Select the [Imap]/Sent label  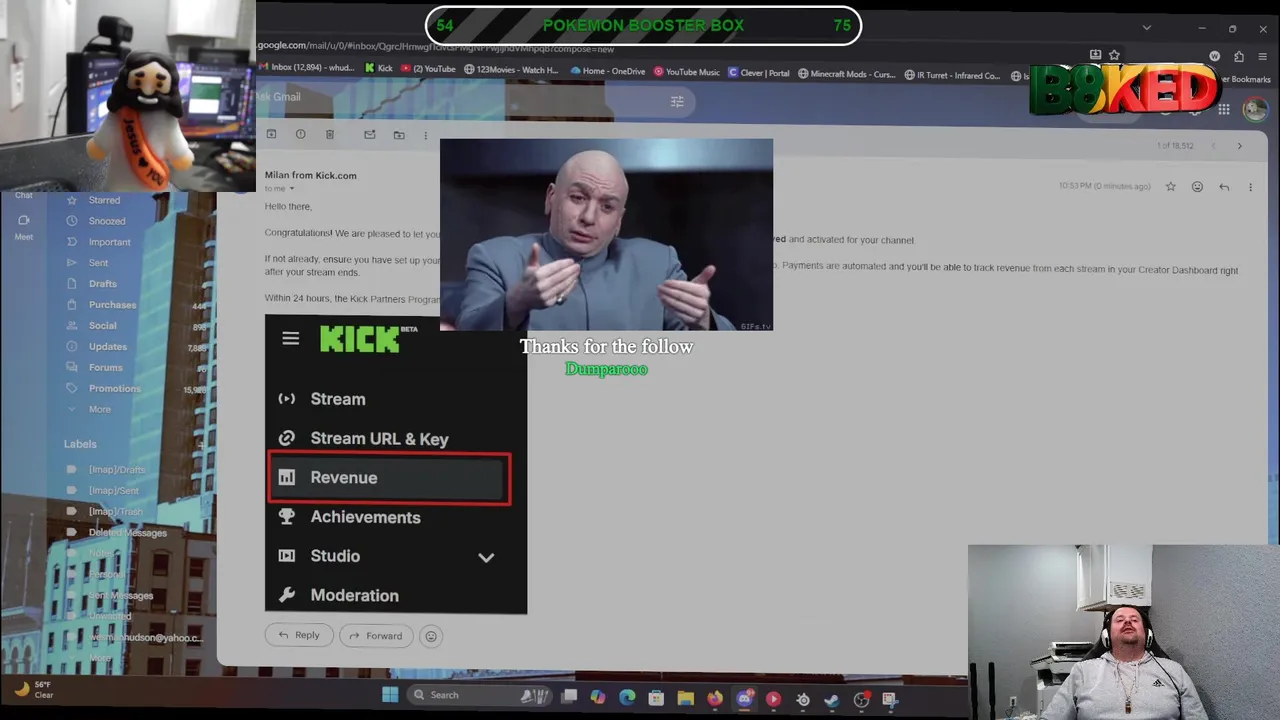pos(113,491)
